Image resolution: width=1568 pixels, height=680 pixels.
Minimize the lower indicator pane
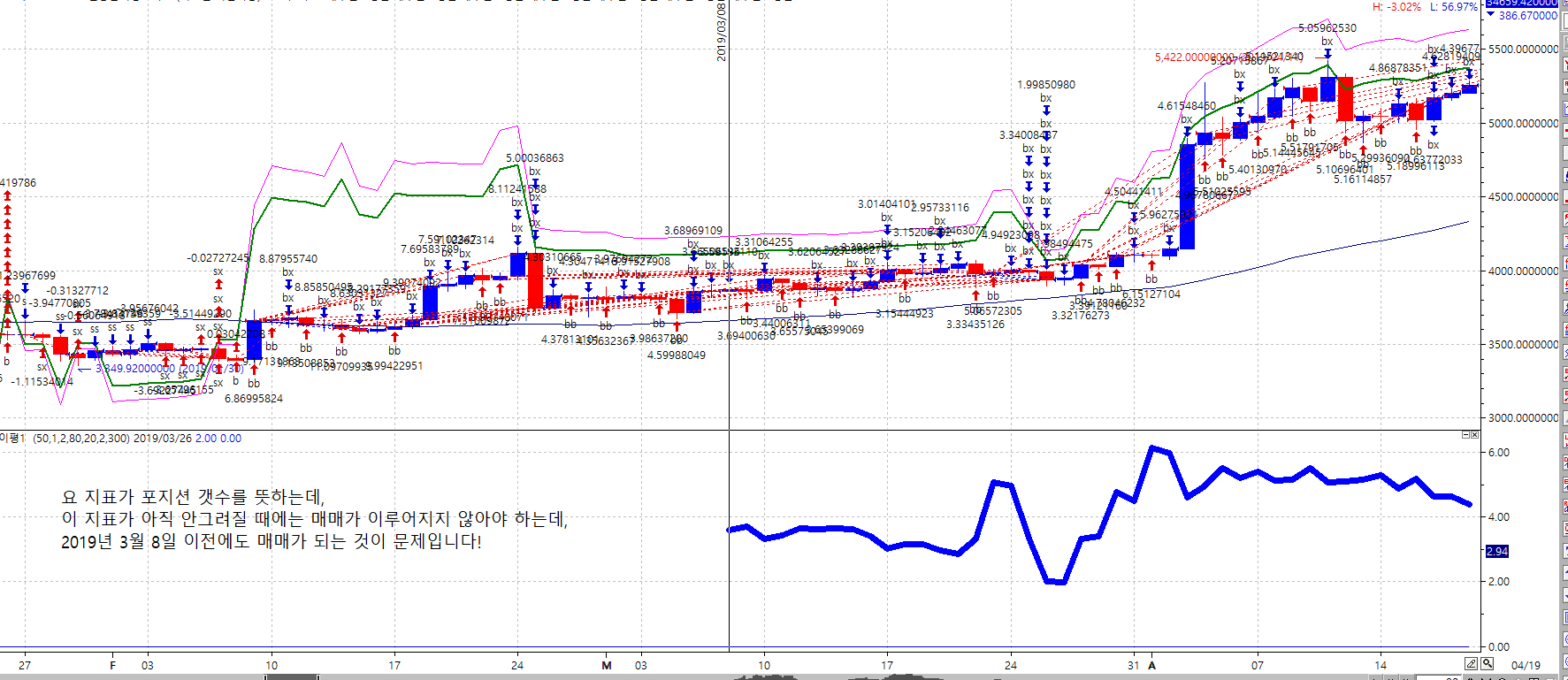(x=1465, y=434)
